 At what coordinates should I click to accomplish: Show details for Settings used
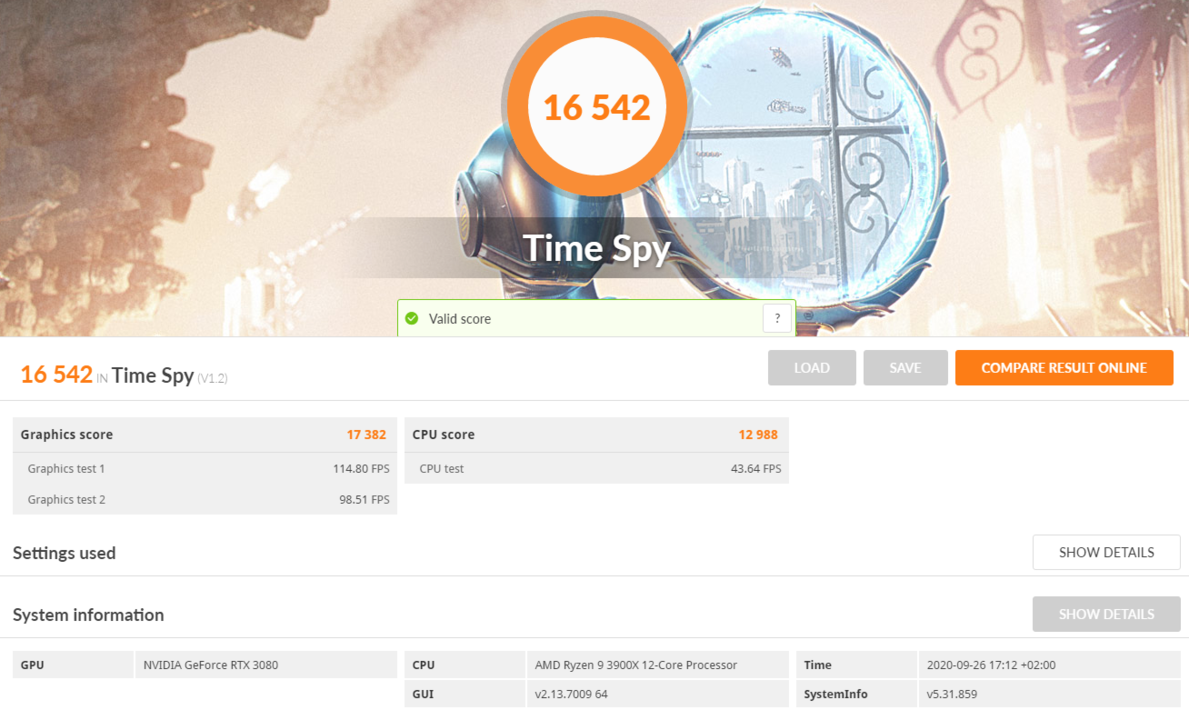pos(1106,553)
